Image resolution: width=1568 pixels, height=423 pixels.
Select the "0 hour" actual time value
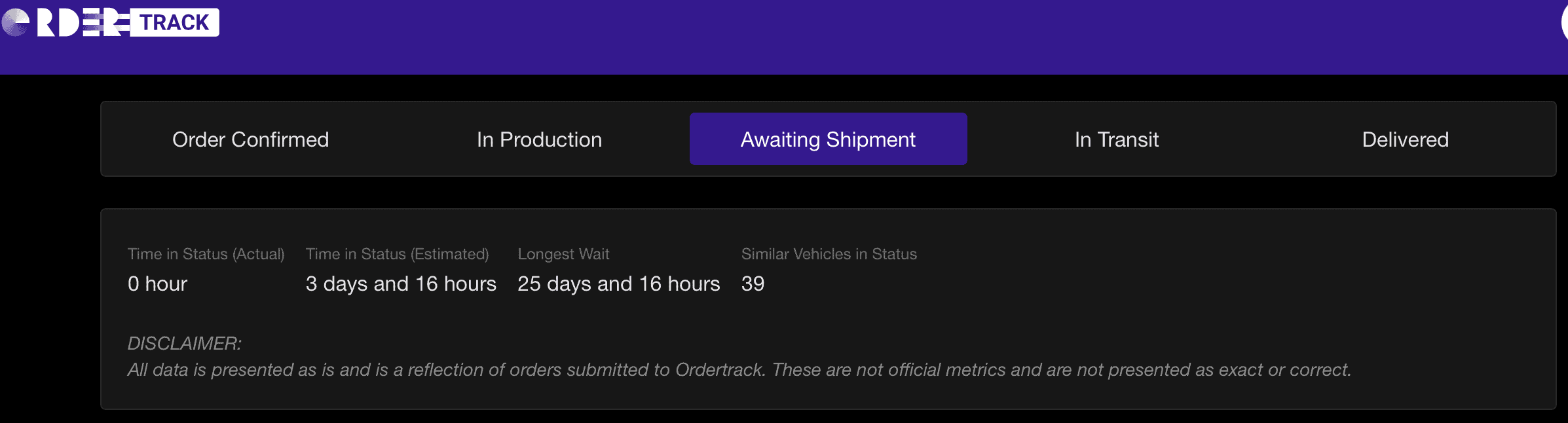coord(157,284)
